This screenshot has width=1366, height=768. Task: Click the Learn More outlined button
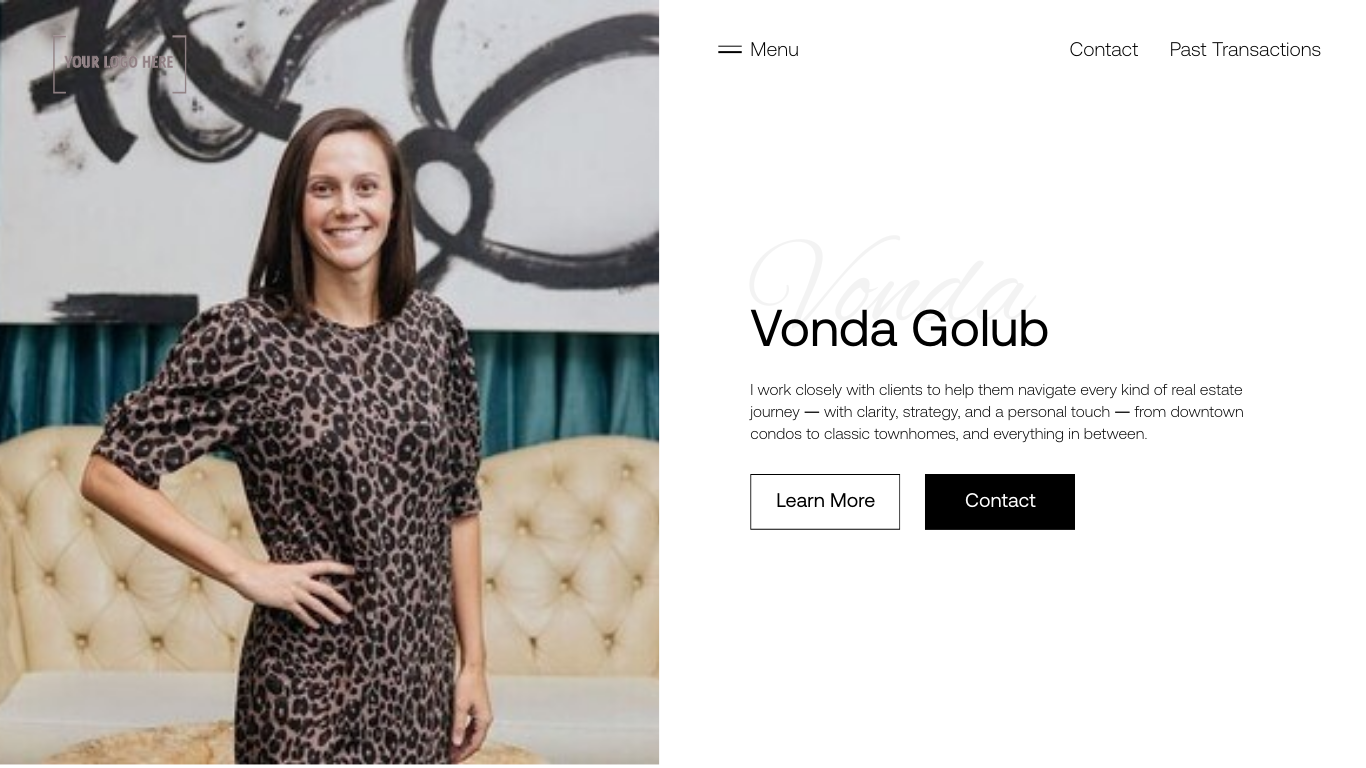coord(825,502)
